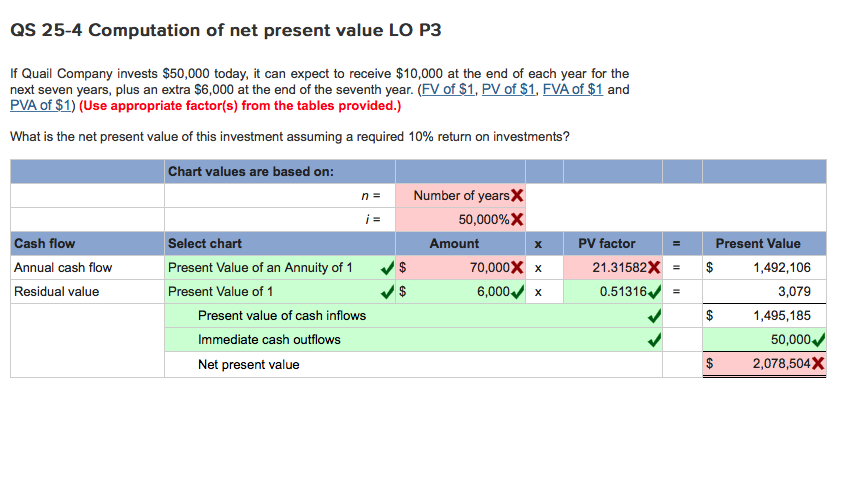Screen dimensions: 860x480
Task: Select the 'Select chart' column header
Action: click(x=205, y=244)
